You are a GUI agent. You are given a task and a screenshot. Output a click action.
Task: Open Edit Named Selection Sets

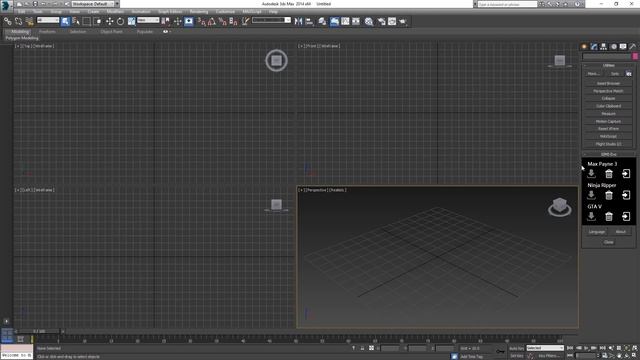tap(245, 21)
